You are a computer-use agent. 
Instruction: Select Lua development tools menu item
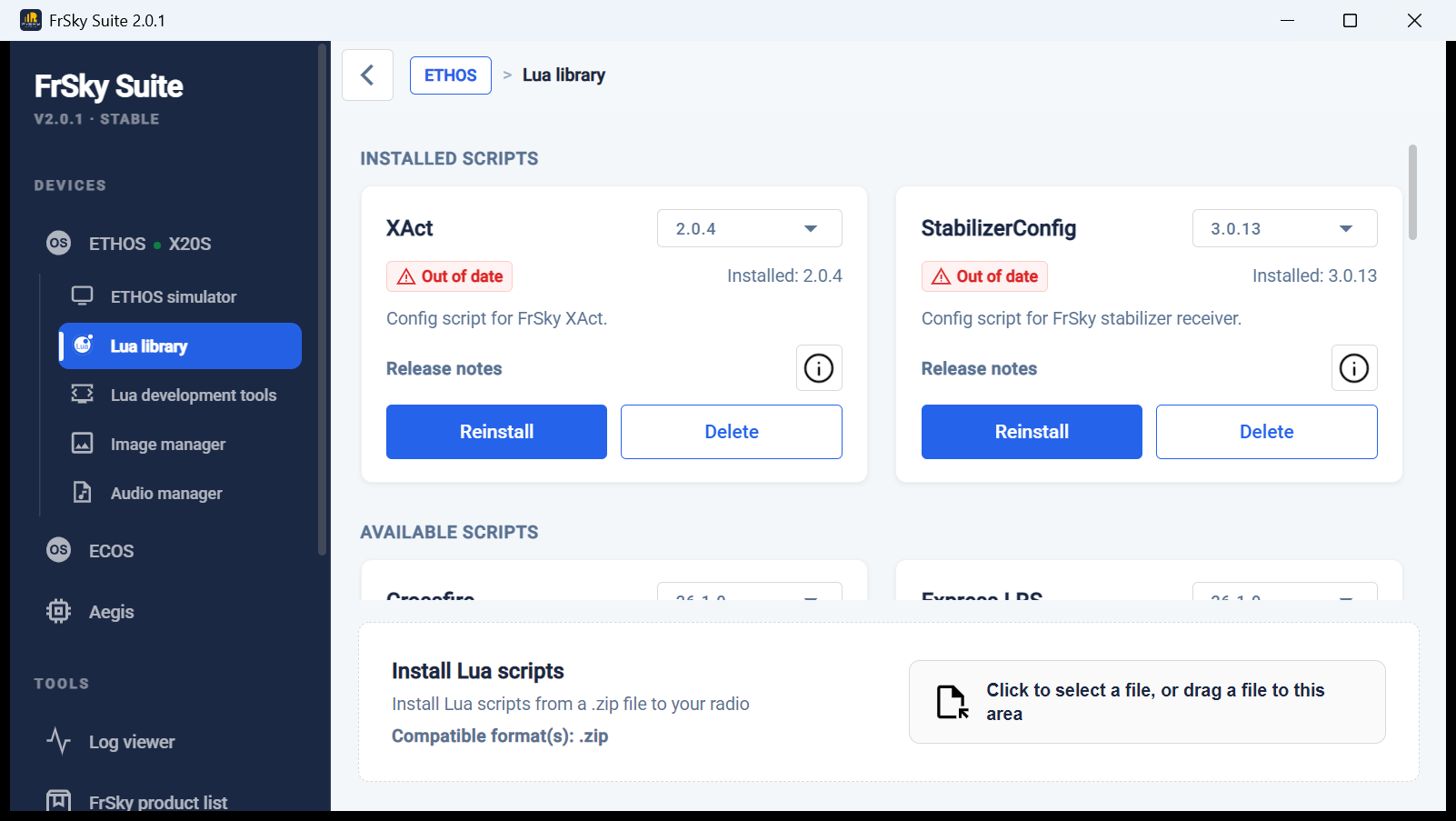coord(180,395)
